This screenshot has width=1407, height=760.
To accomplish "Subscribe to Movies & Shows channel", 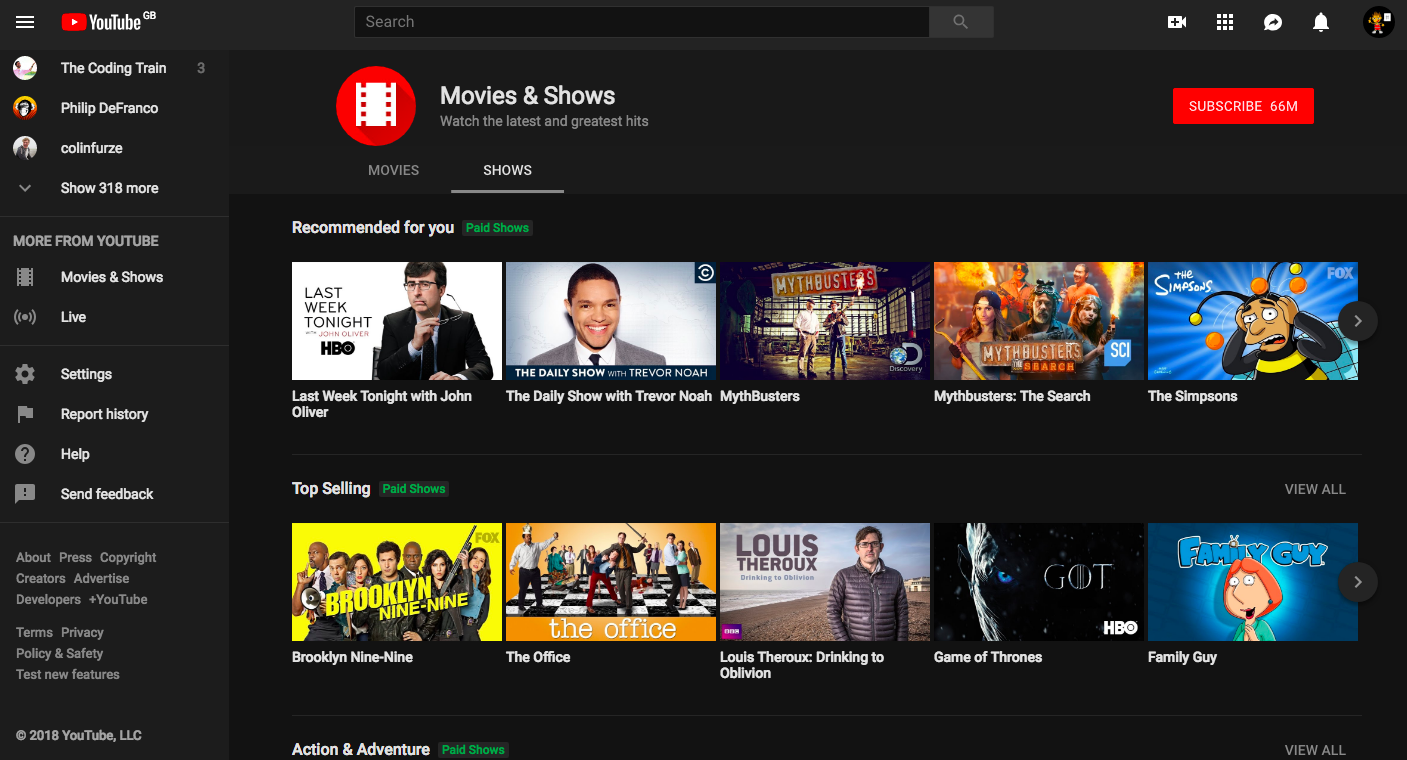I will point(1242,106).
